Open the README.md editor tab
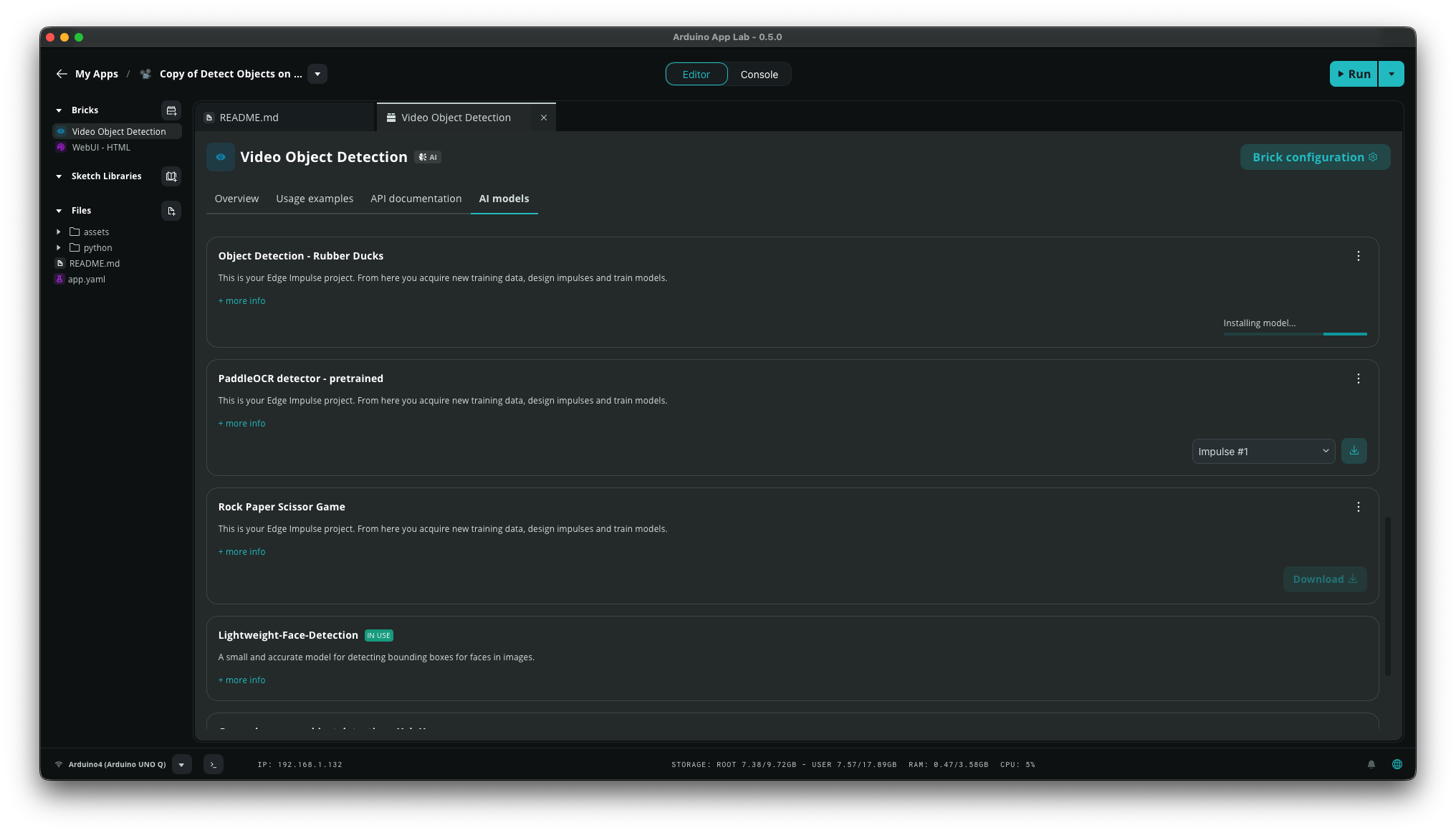This screenshot has height=833, width=1456. (249, 118)
